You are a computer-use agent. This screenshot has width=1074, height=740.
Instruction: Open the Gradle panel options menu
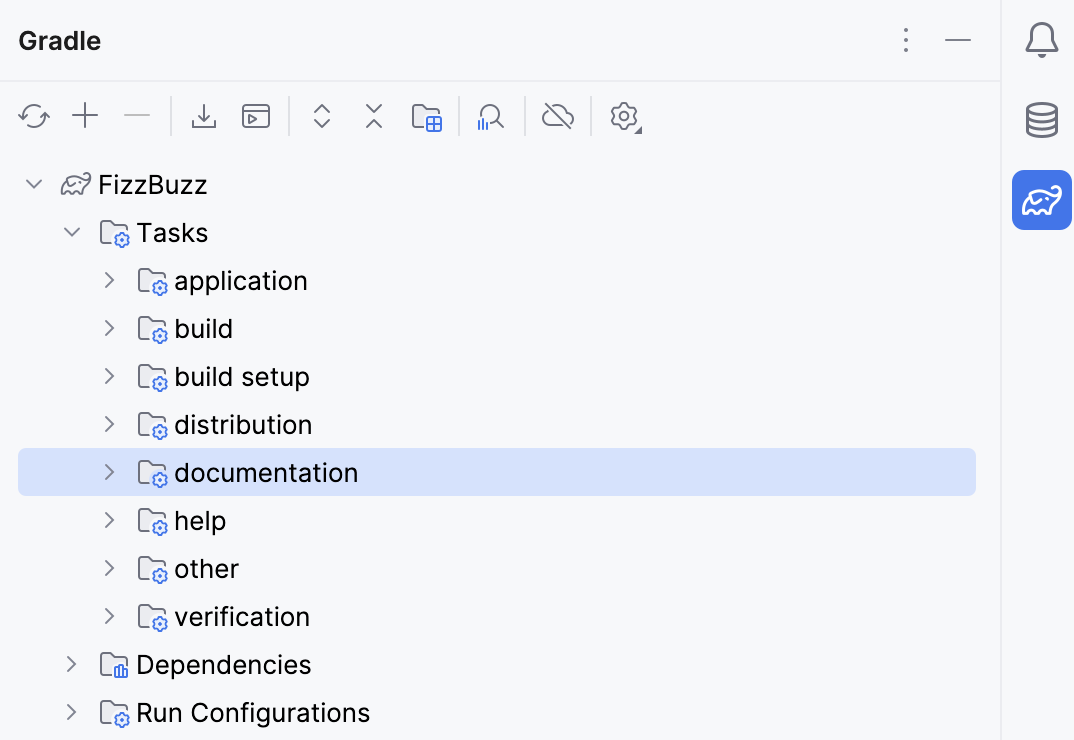(906, 40)
